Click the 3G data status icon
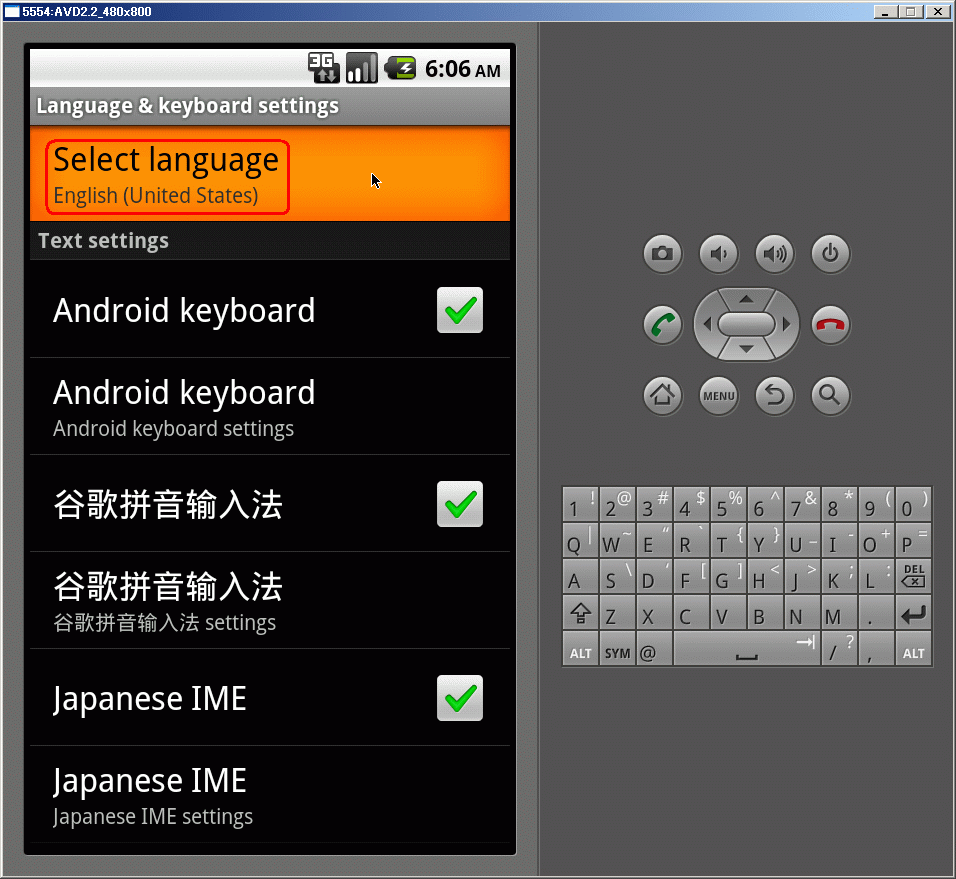This screenshot has height=879, width=956. click(323, 68)
